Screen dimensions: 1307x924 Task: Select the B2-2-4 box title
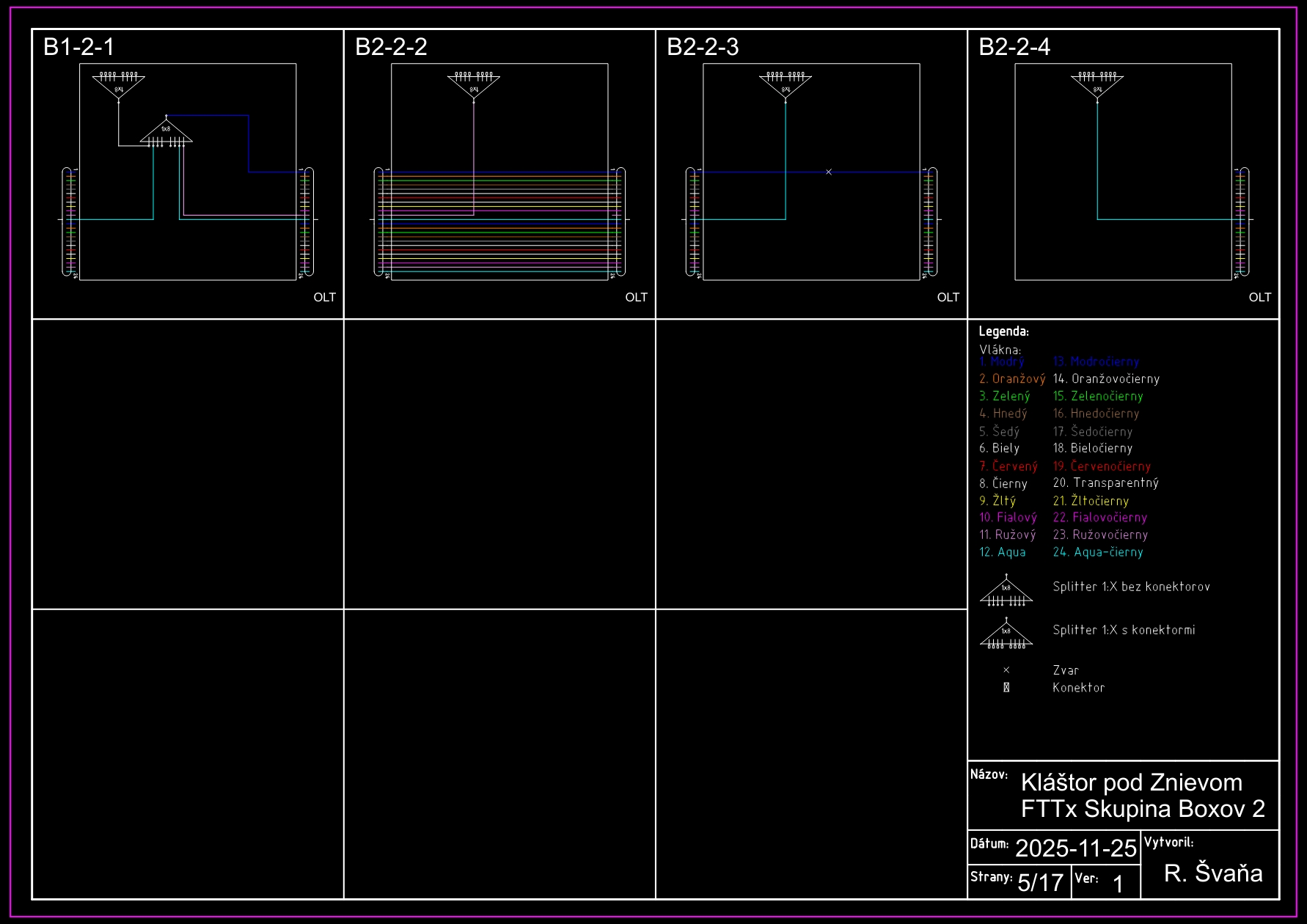tap(1014, 47)
